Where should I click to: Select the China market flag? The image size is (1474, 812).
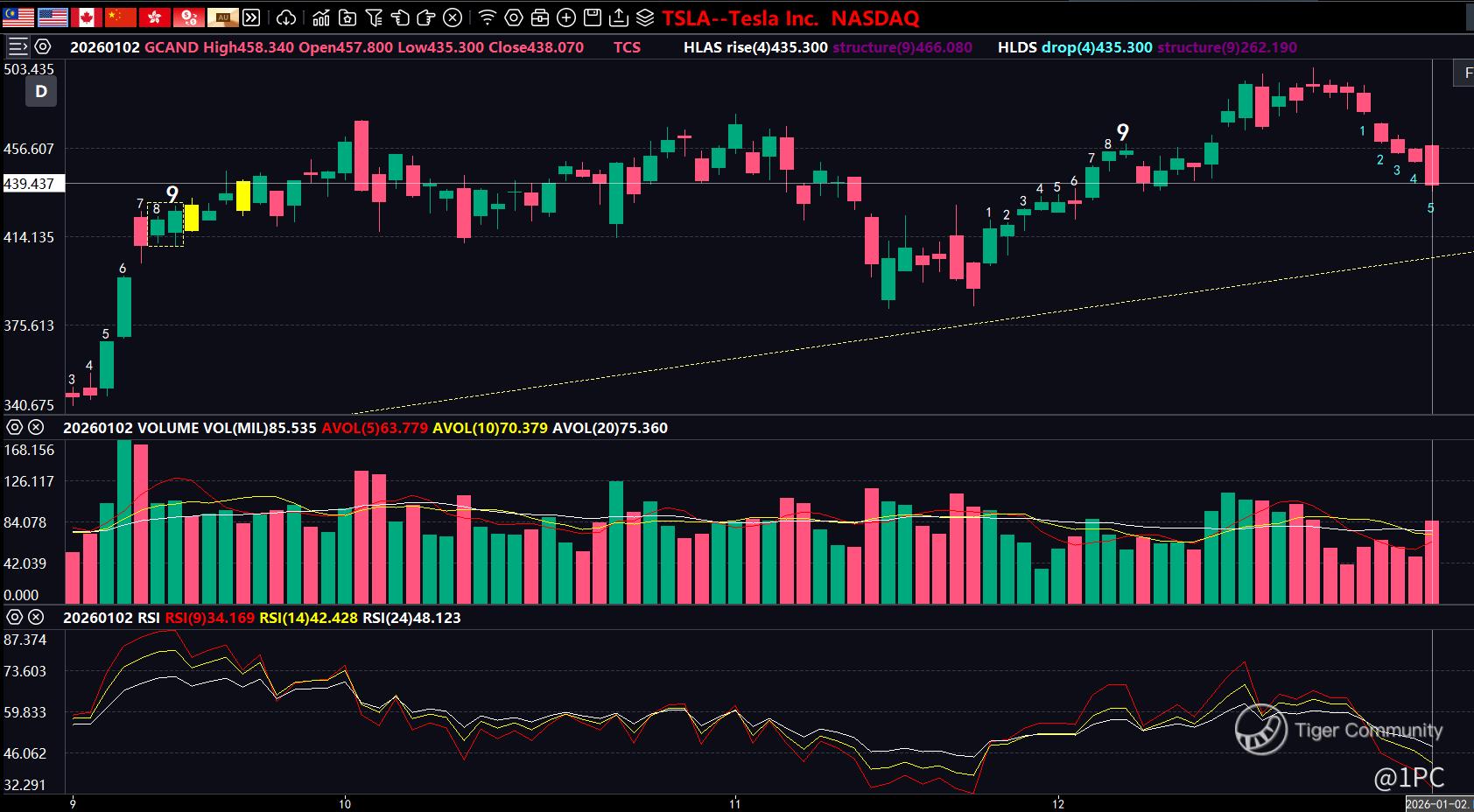(120, 17)
